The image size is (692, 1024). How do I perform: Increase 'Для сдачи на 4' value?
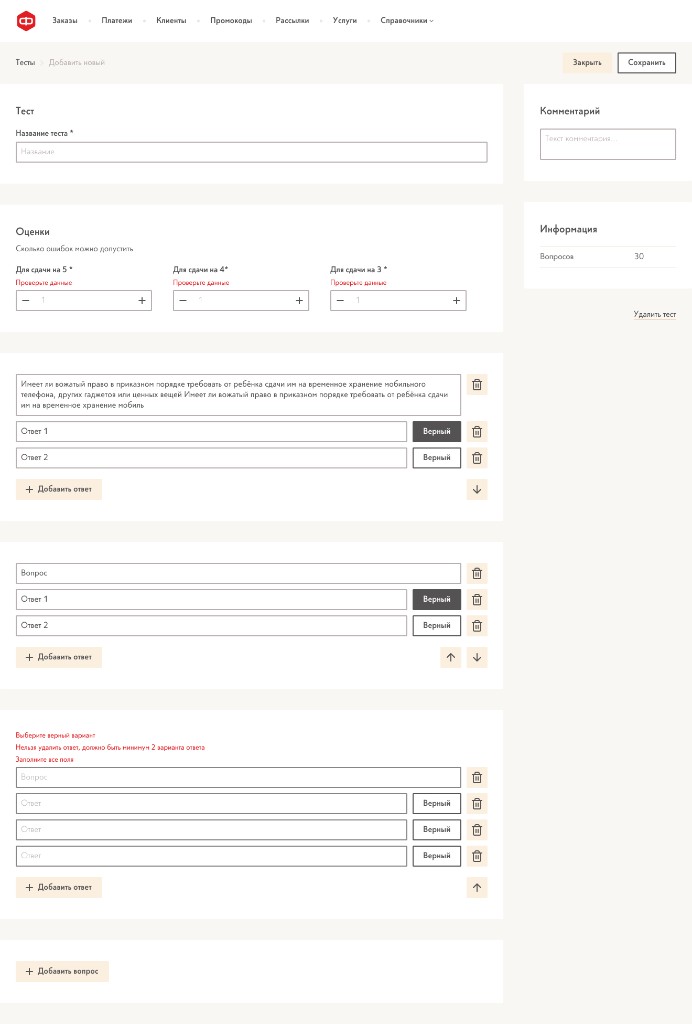[x=299, y=300]
